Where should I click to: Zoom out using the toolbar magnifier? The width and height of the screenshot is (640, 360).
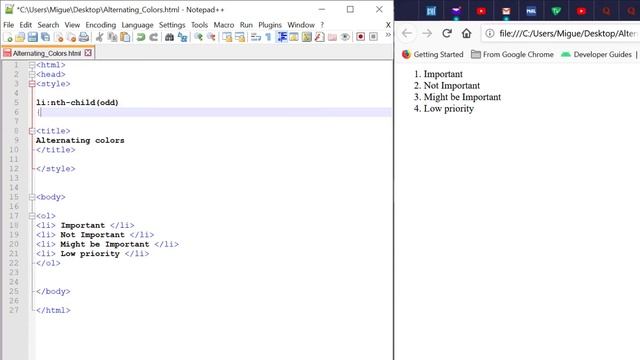pyautogui.click(x=211, y=37)
